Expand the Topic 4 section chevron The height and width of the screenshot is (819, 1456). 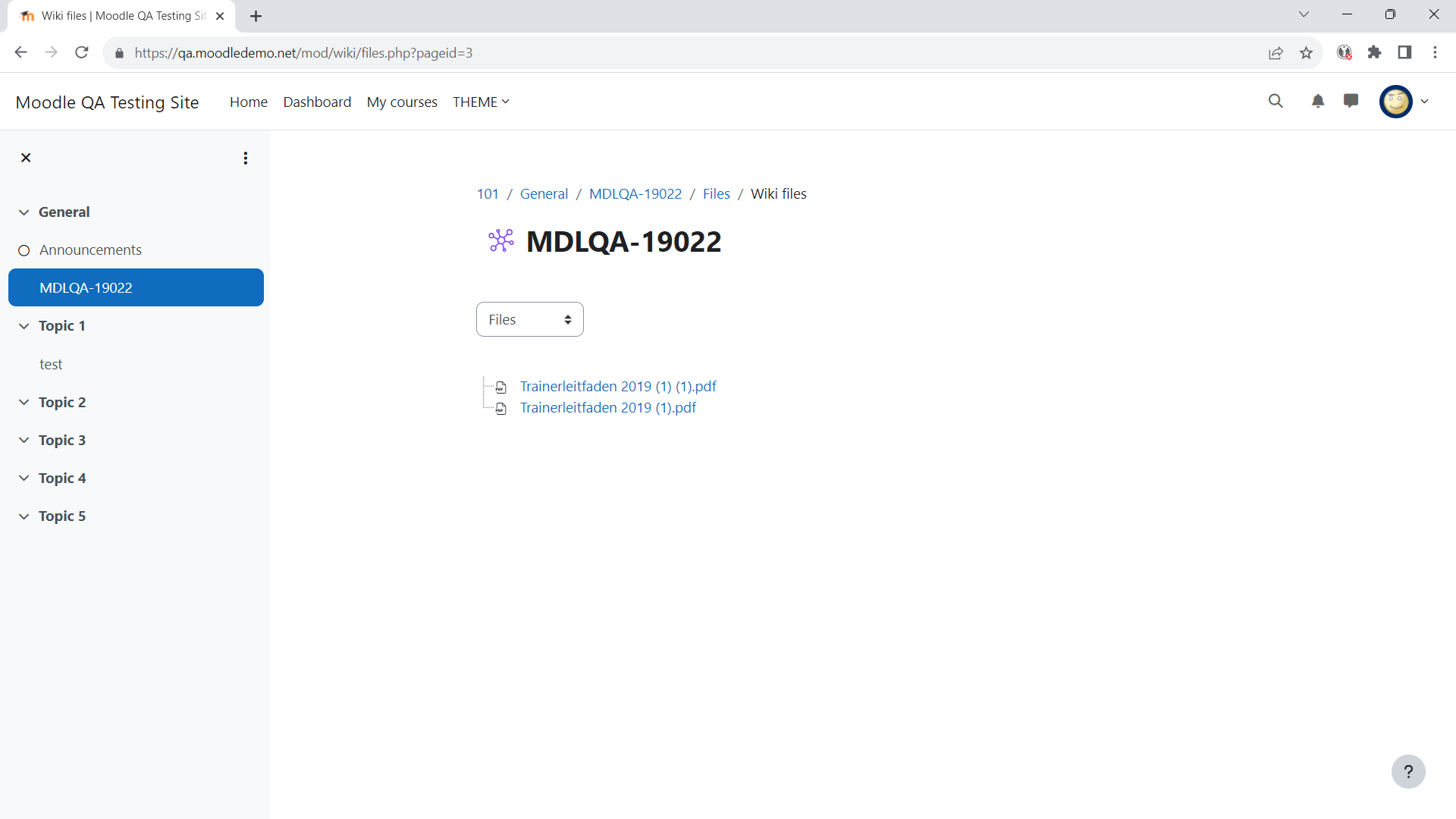24,478
